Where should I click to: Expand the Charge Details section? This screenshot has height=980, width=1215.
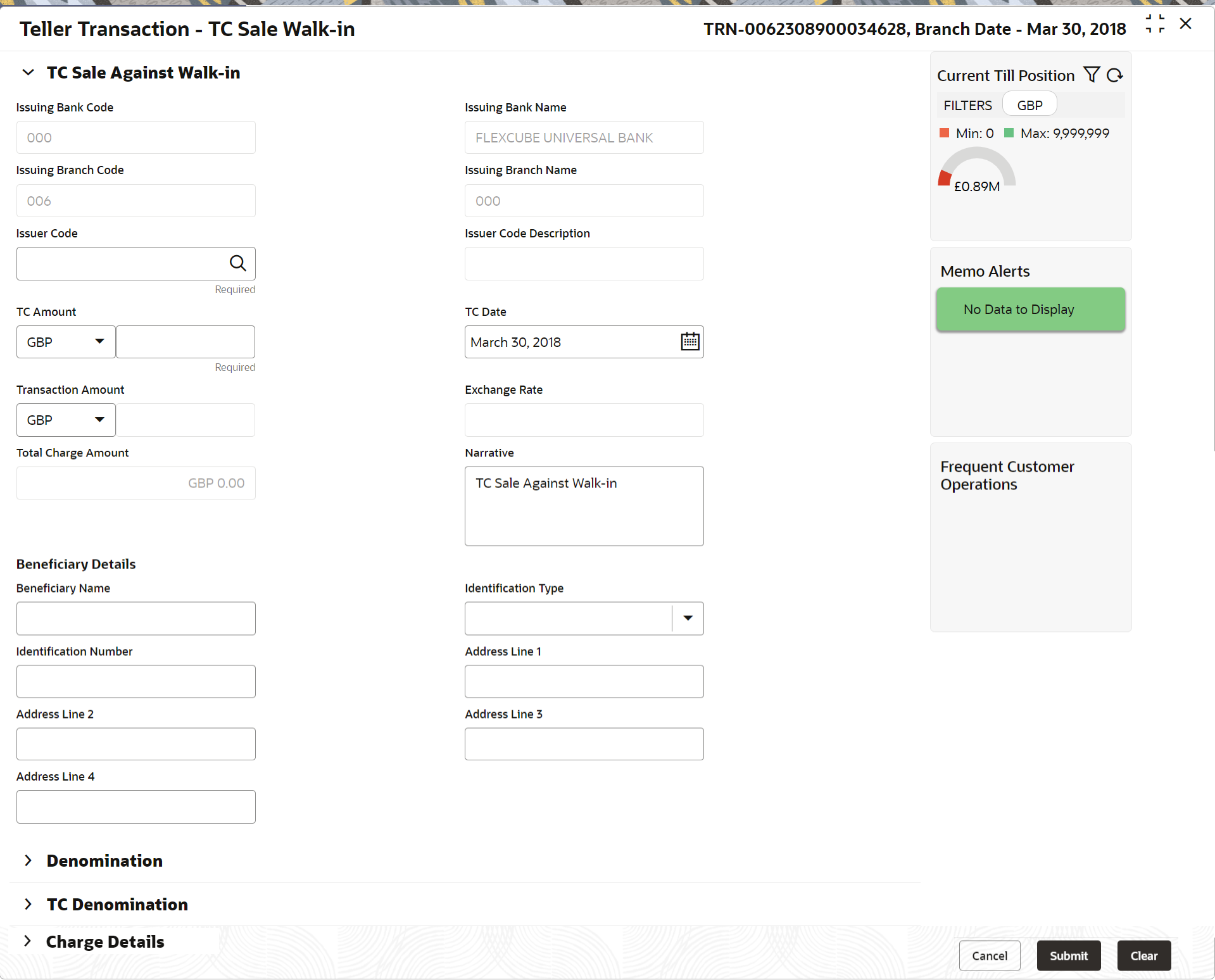coord(28,941)
